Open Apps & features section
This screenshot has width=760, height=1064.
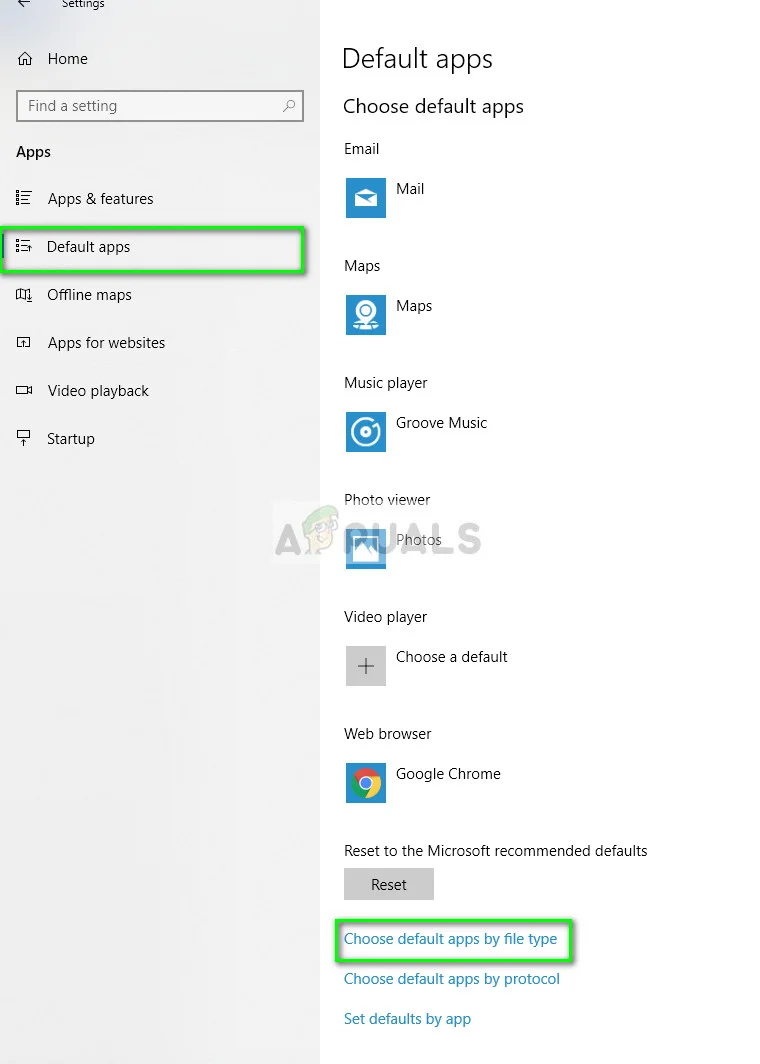[x=100, y=199]
